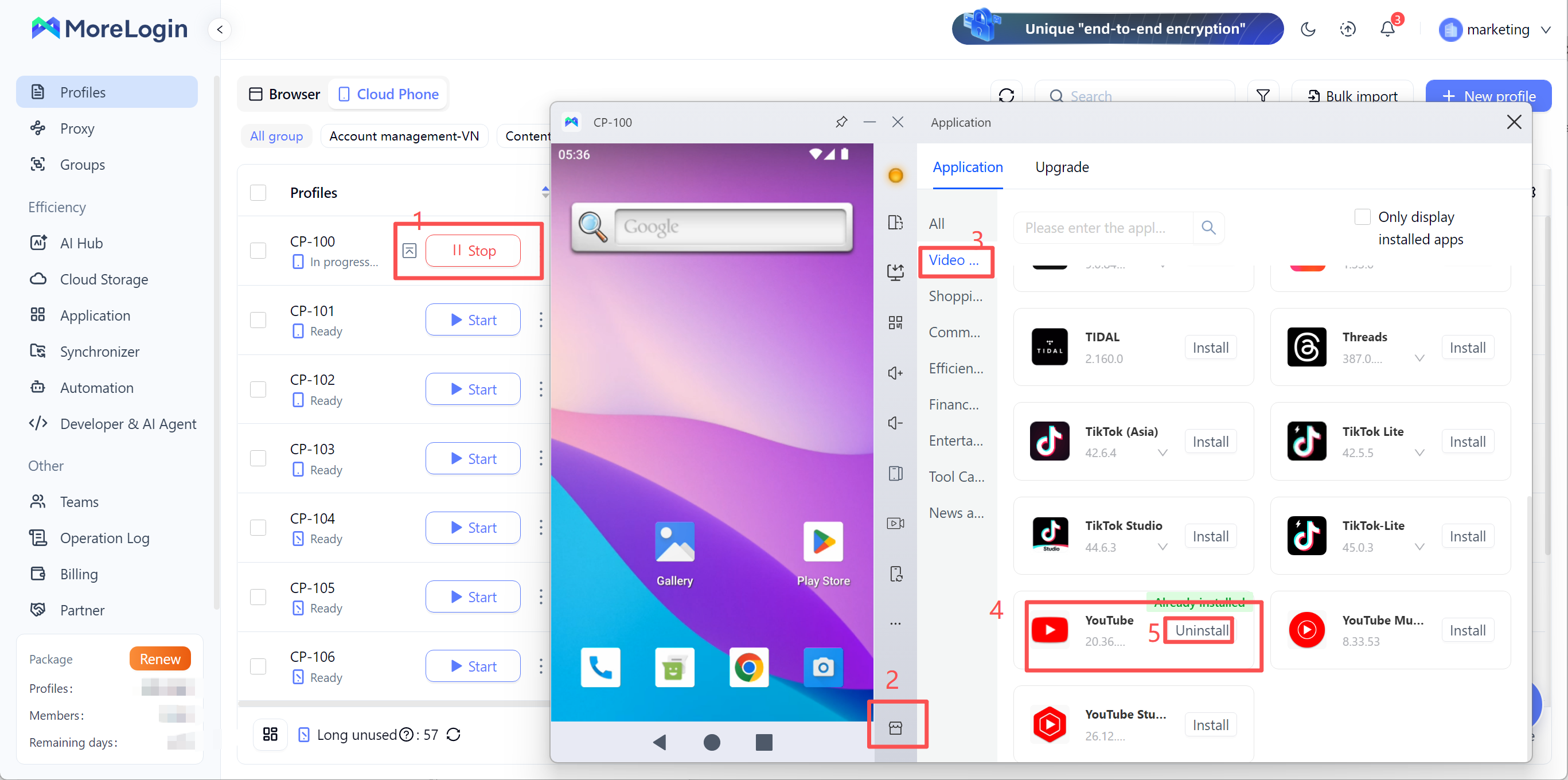This screenshot has height=780, width=1568.
Task: Open Play Store on phone
Action: 823,553
